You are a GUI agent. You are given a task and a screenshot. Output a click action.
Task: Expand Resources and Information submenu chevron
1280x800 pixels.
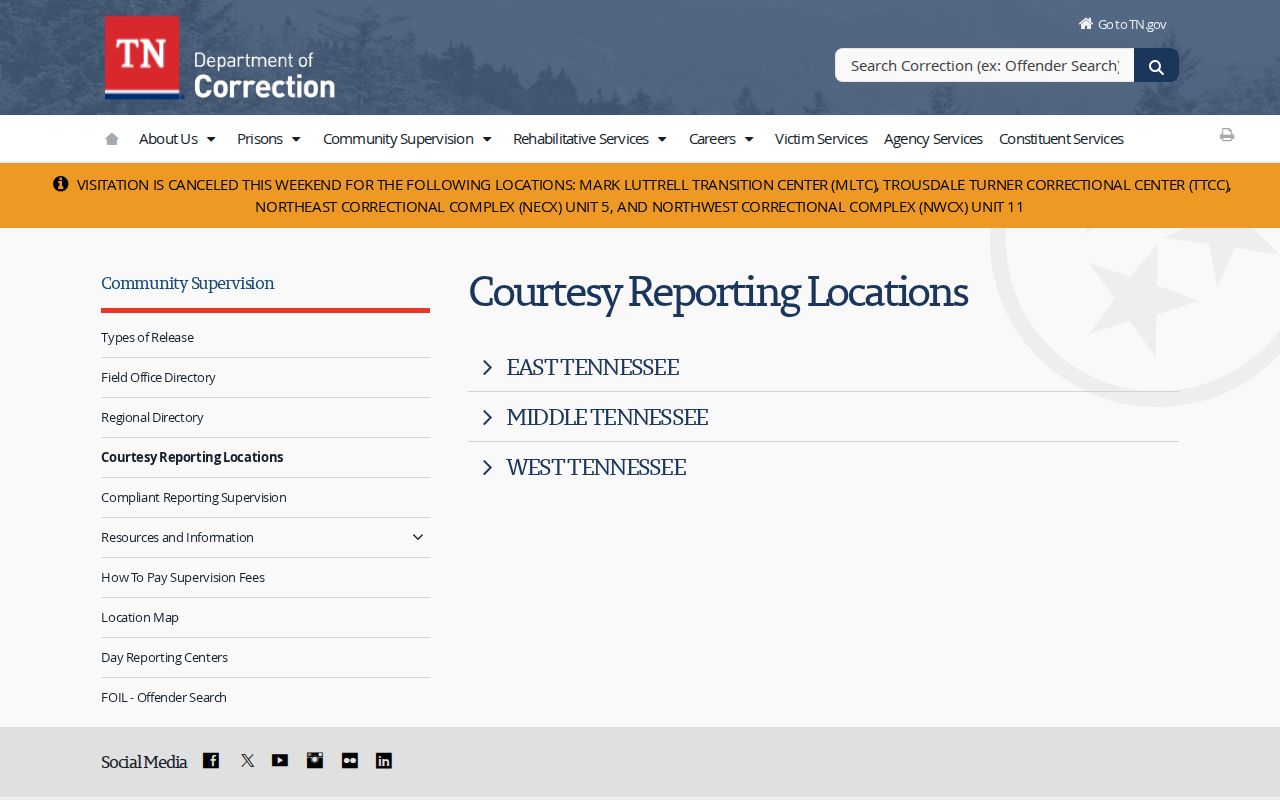click(x=418, y=537)
